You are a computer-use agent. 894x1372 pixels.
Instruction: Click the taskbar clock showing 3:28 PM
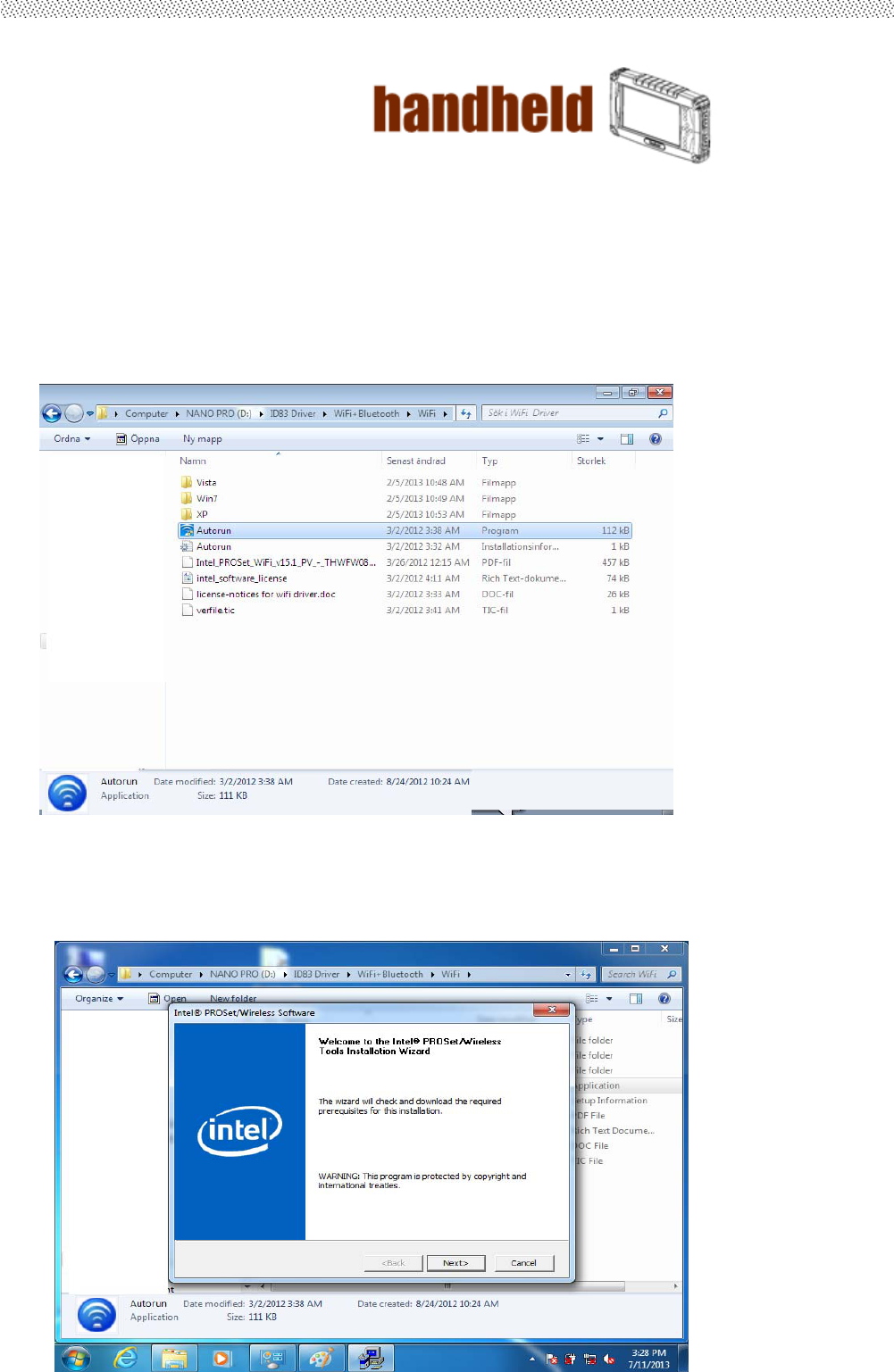[x=648, y=1359]
